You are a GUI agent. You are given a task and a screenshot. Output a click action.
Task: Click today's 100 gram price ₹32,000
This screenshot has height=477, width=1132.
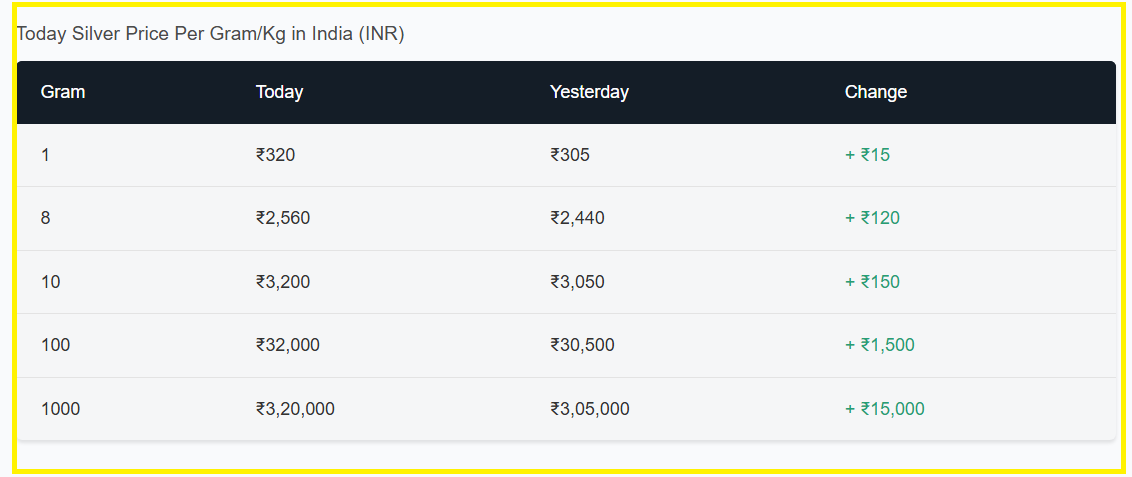[x=287, y=345]
